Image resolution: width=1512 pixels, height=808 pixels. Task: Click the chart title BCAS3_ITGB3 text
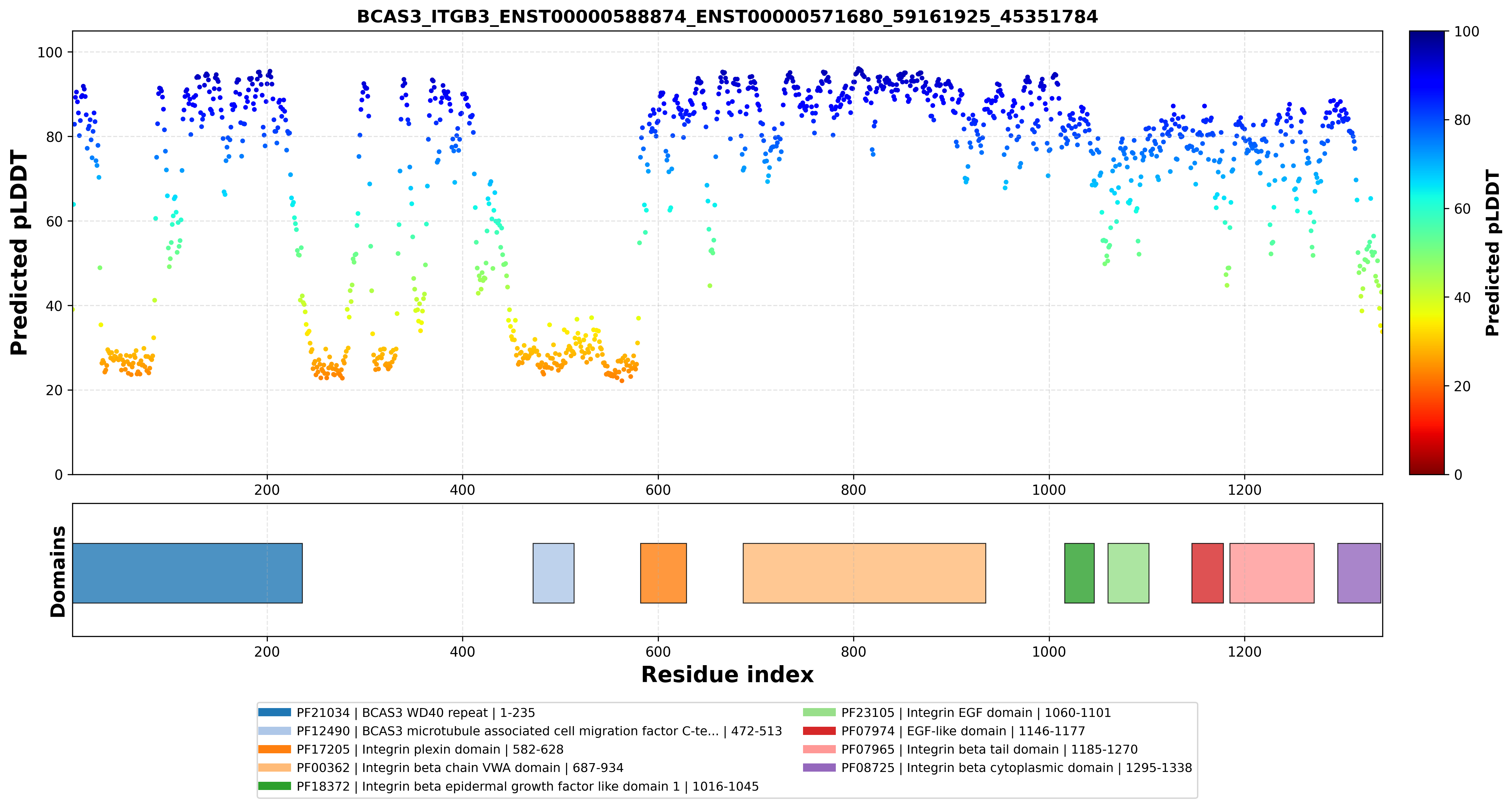tap(727, 16)
